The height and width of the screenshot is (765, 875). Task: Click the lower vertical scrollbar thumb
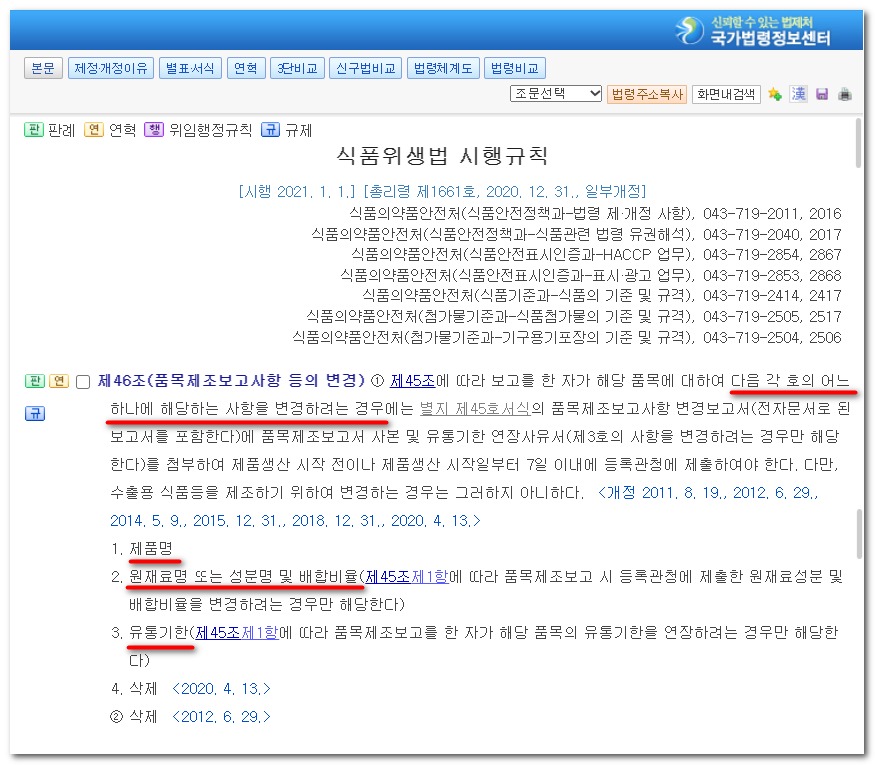pos(859,533)
